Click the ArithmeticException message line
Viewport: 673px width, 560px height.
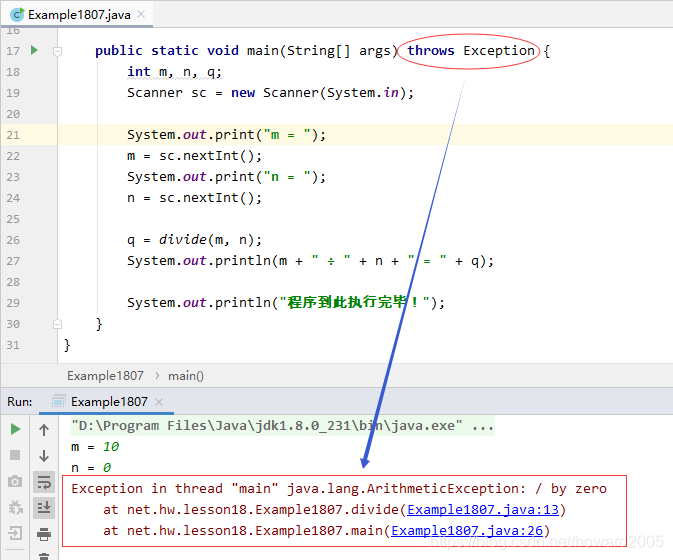(x=339, y=488)
